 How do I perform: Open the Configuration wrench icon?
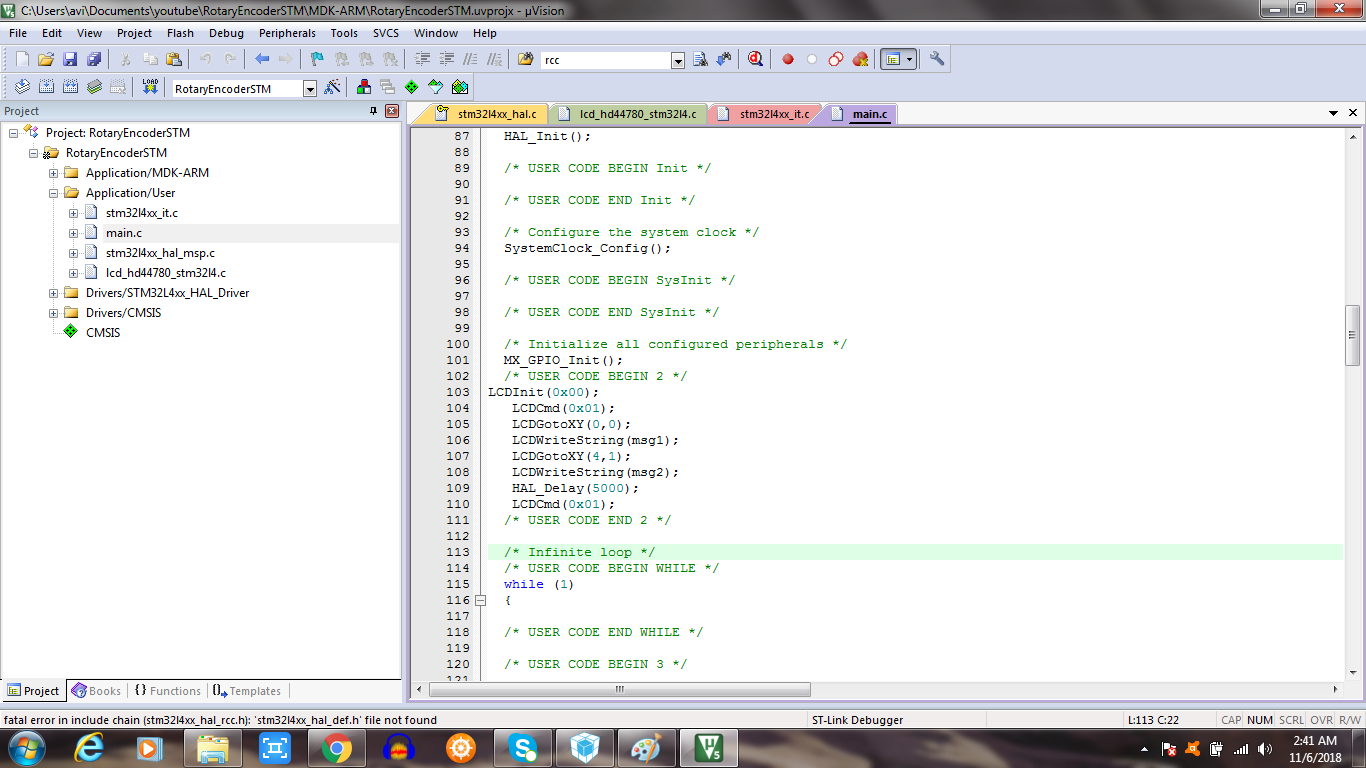[x=937, y=59]
